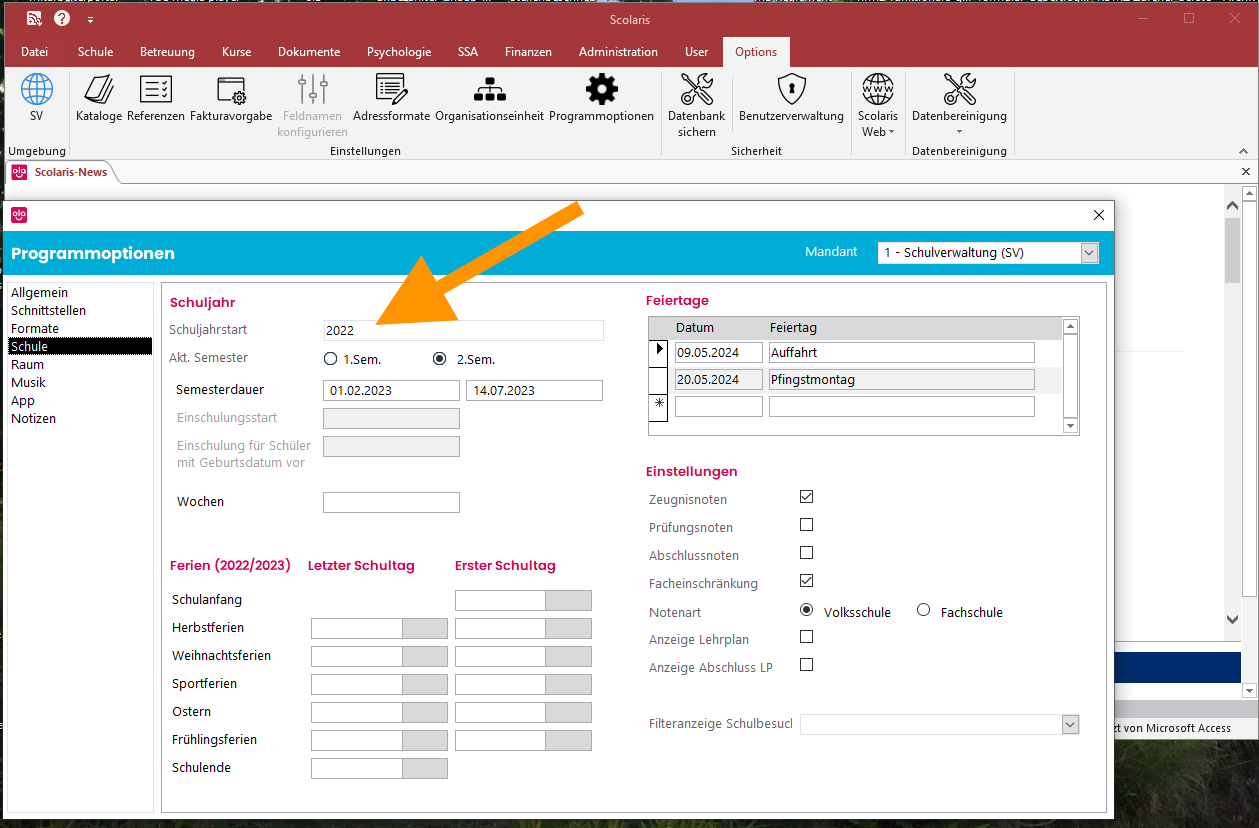Click the 20.05.2024 date cell
The width and height of the screenshot is (1259, 828).
click(x=719, y=380)
